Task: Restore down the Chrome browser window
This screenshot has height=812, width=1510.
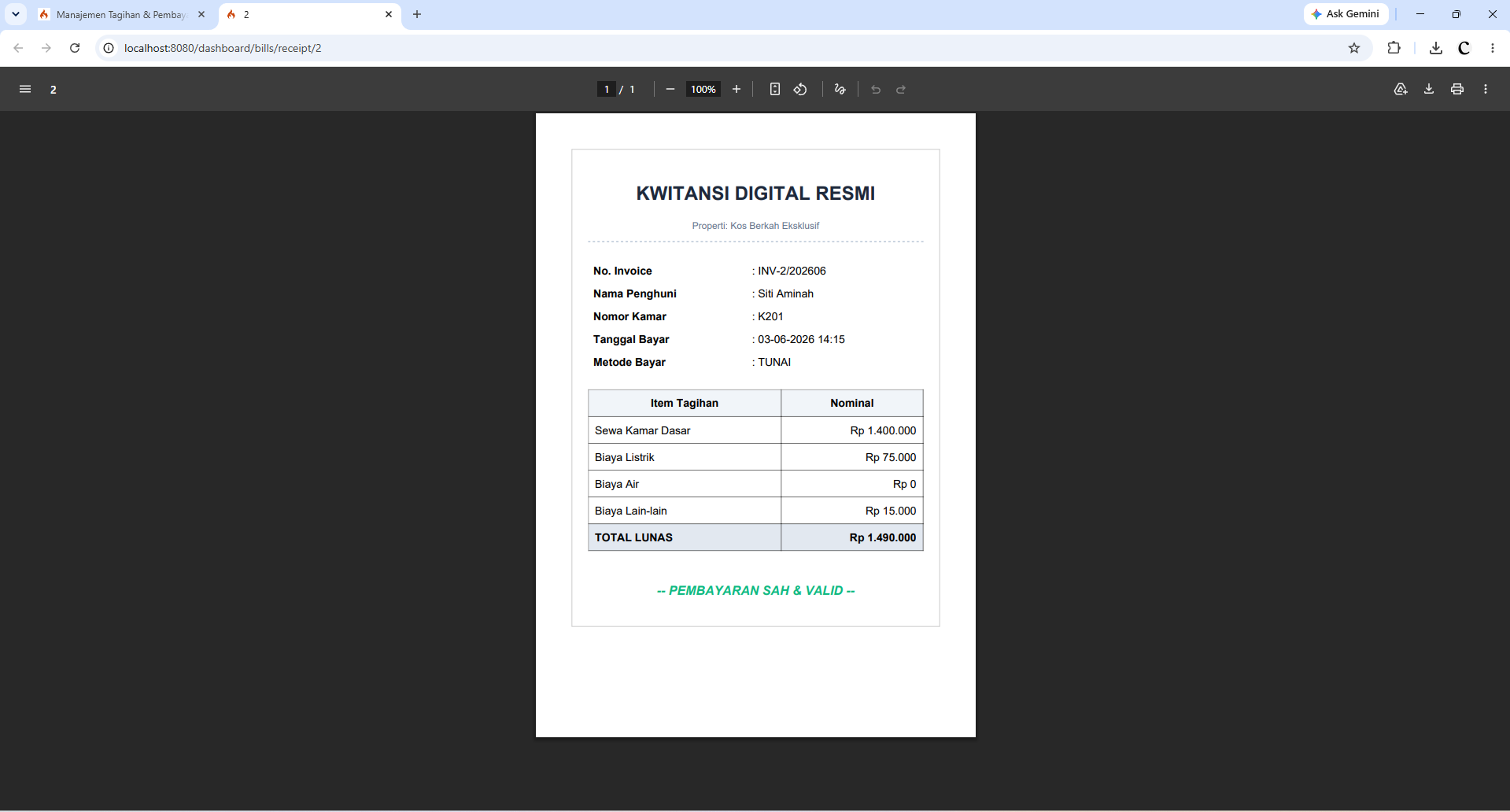Action: tap(1456, 14)
